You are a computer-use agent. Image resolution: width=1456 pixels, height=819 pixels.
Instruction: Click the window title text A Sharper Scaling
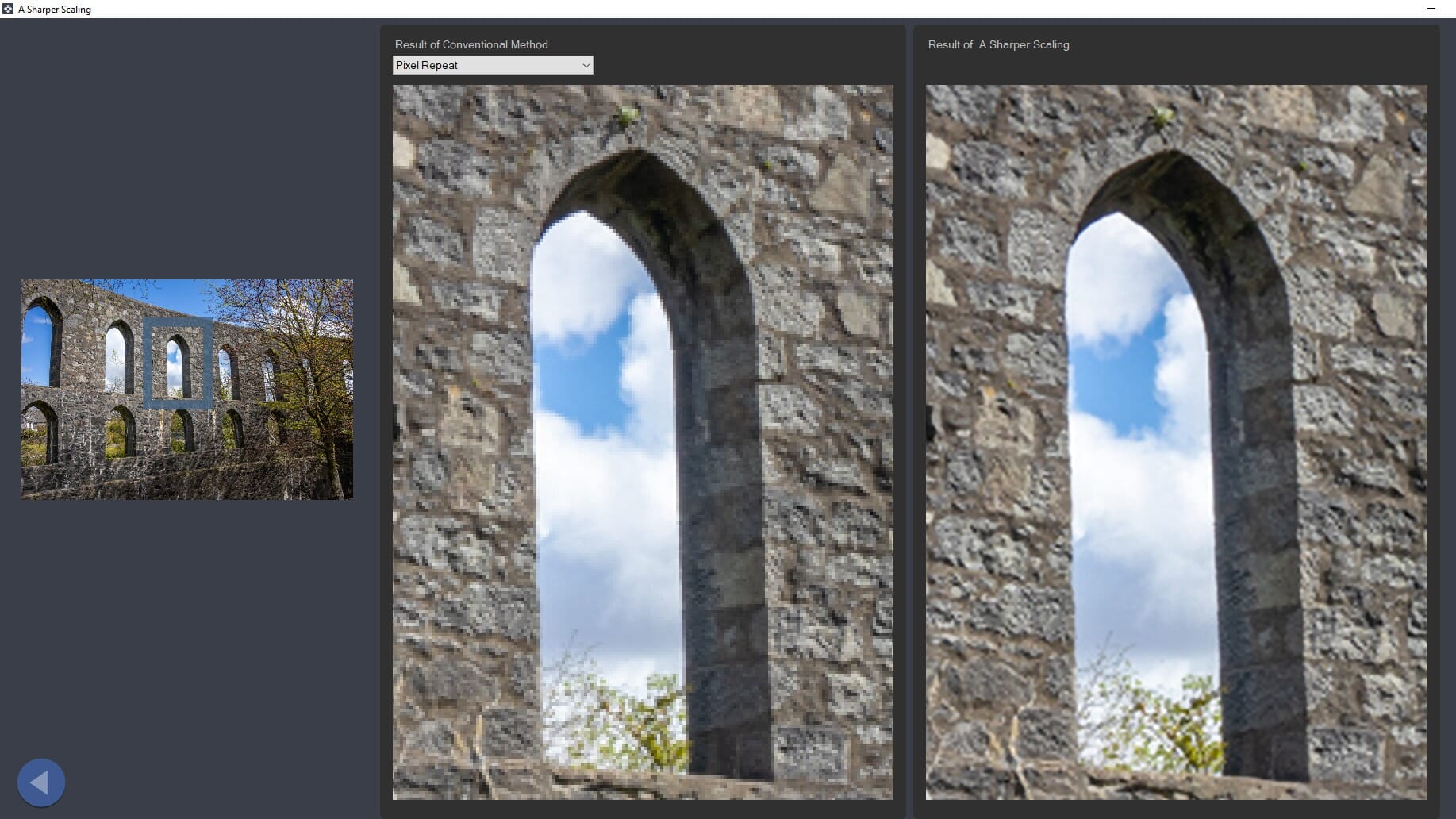point(54,9)
